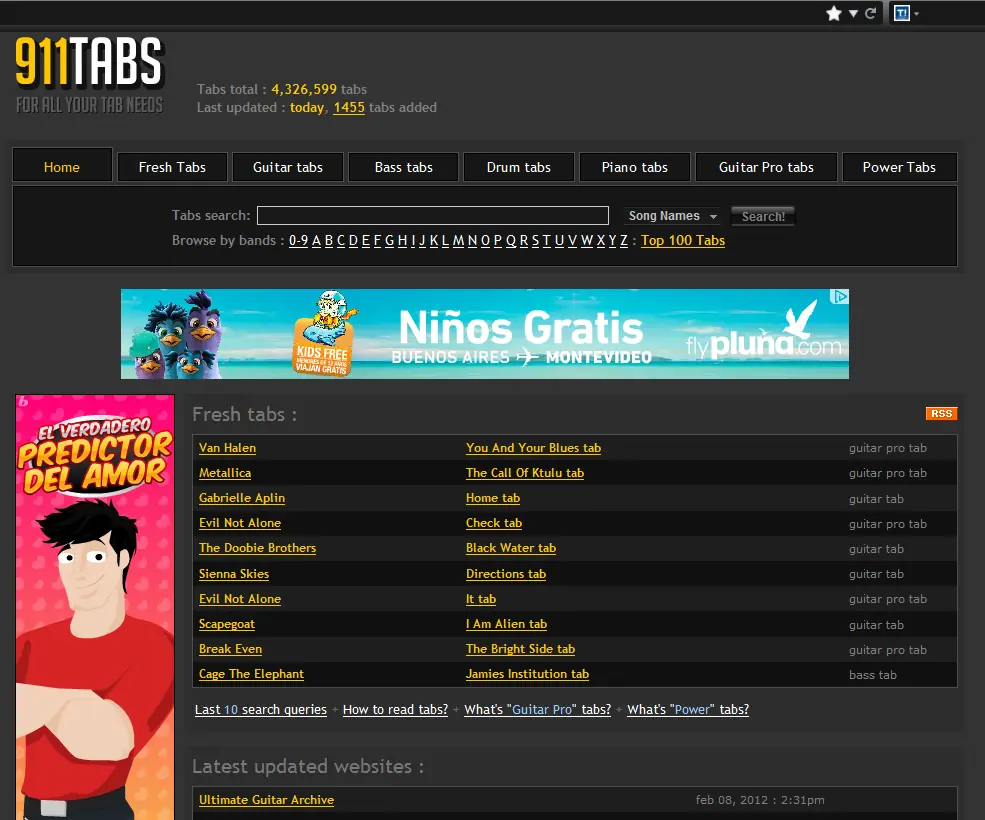Open the Break Even artist link
985x820 pixels.
click(231, 649)
